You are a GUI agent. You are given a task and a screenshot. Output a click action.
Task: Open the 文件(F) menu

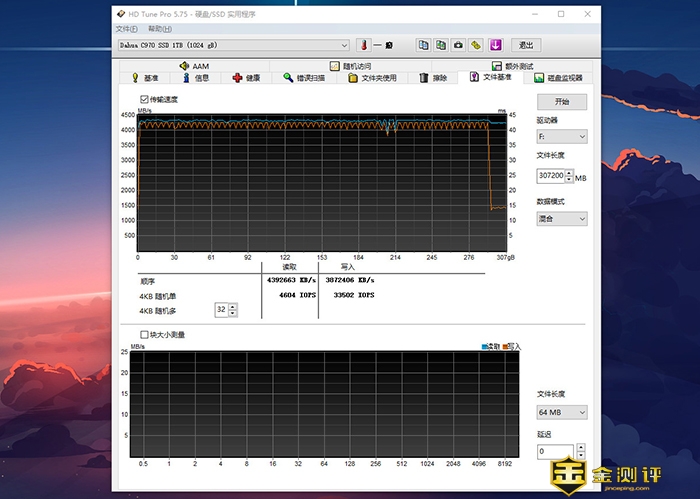pos(127,29)
